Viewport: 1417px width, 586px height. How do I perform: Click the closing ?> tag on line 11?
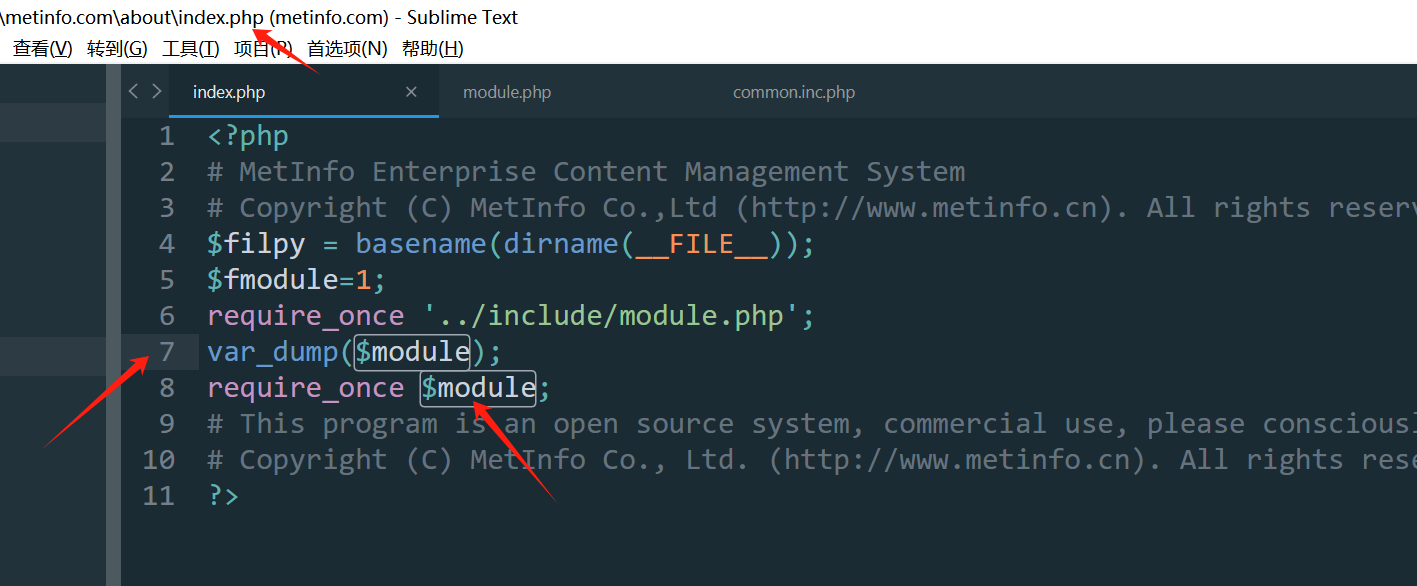(223, 496)
